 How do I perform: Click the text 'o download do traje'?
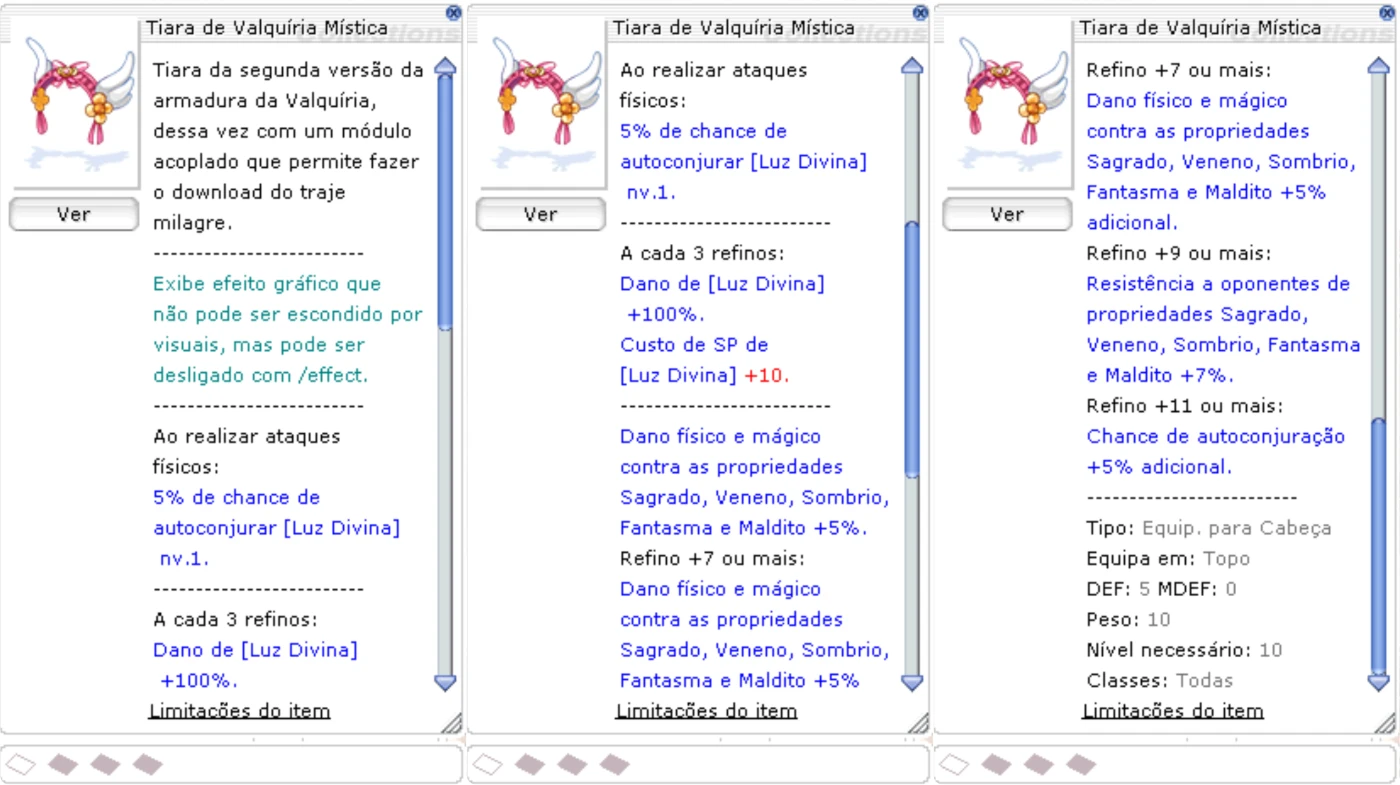click(x=249, y=192)
